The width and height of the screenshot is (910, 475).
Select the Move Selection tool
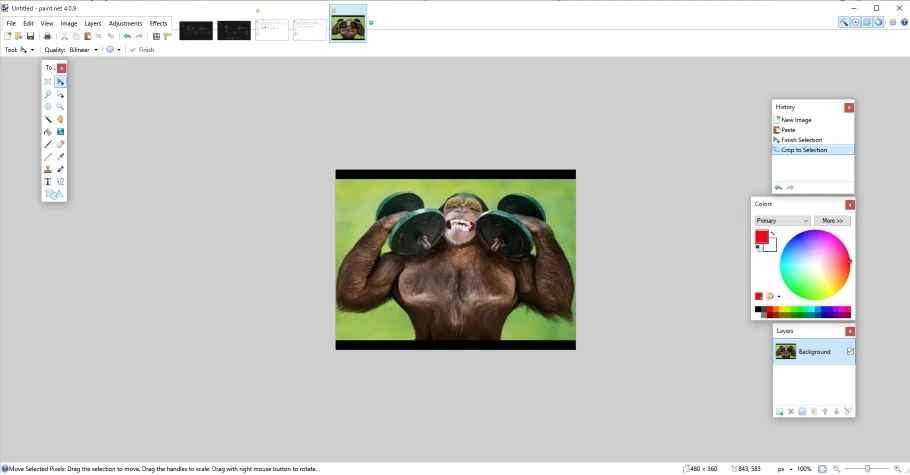60,94
